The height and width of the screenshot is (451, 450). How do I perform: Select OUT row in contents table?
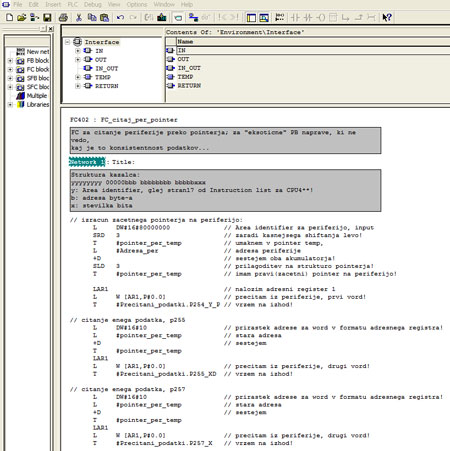[307, 59]
